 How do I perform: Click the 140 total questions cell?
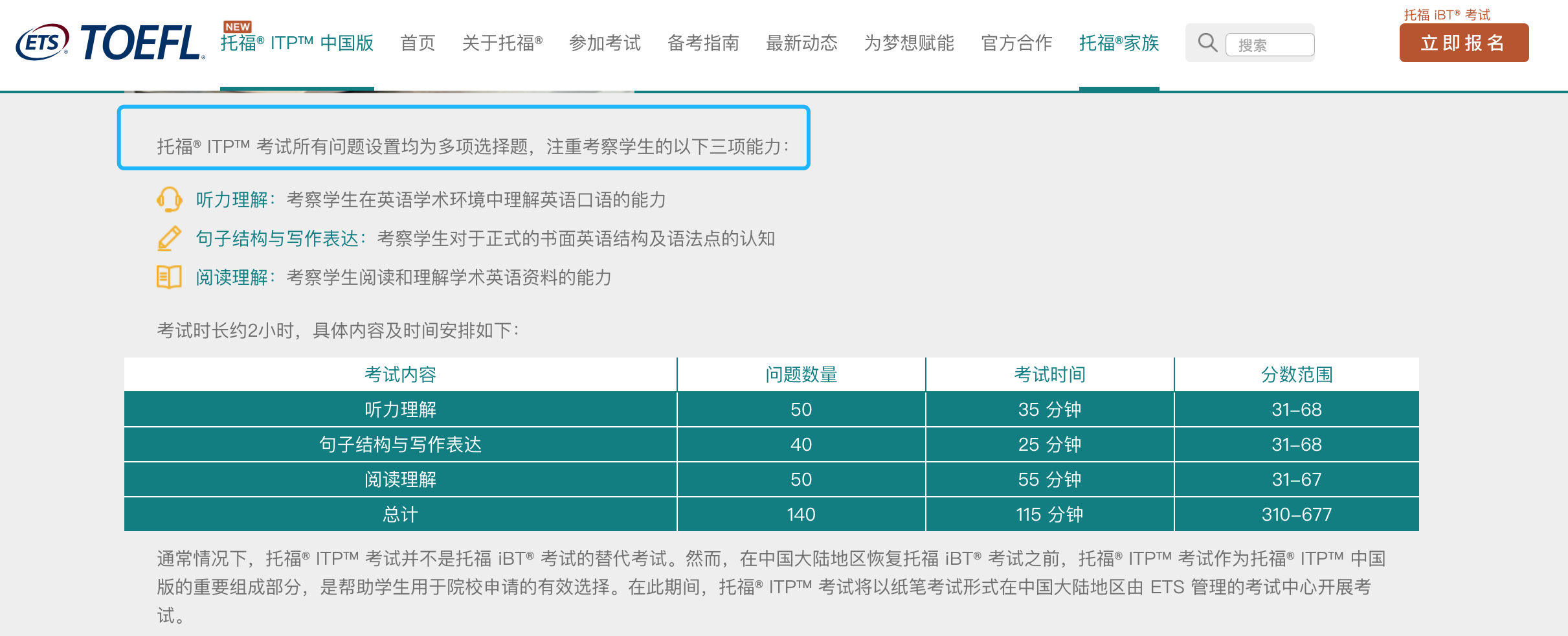pyautogui.click(x=801, y=514)
